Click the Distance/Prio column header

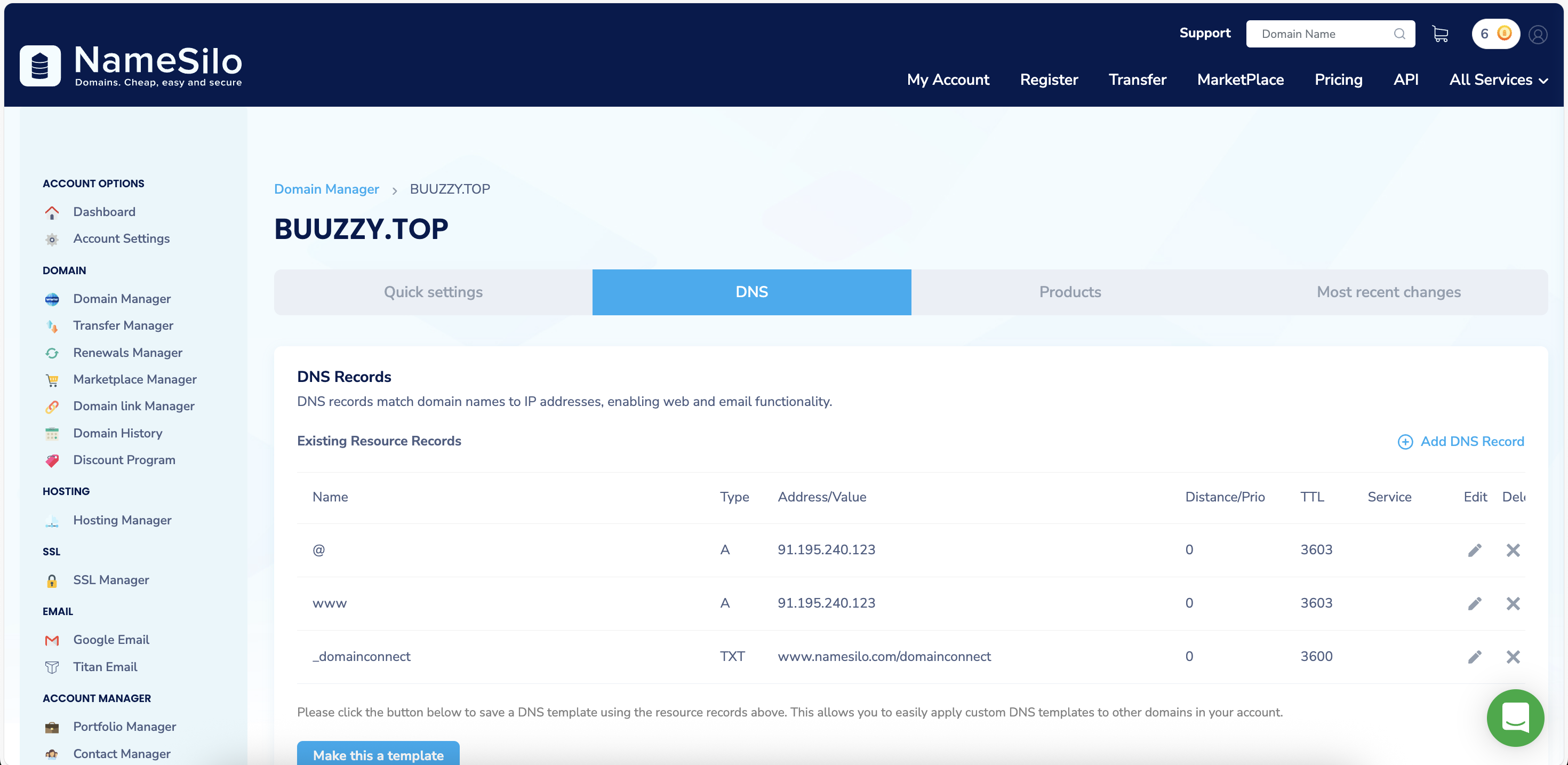(x=1225, y=497)
